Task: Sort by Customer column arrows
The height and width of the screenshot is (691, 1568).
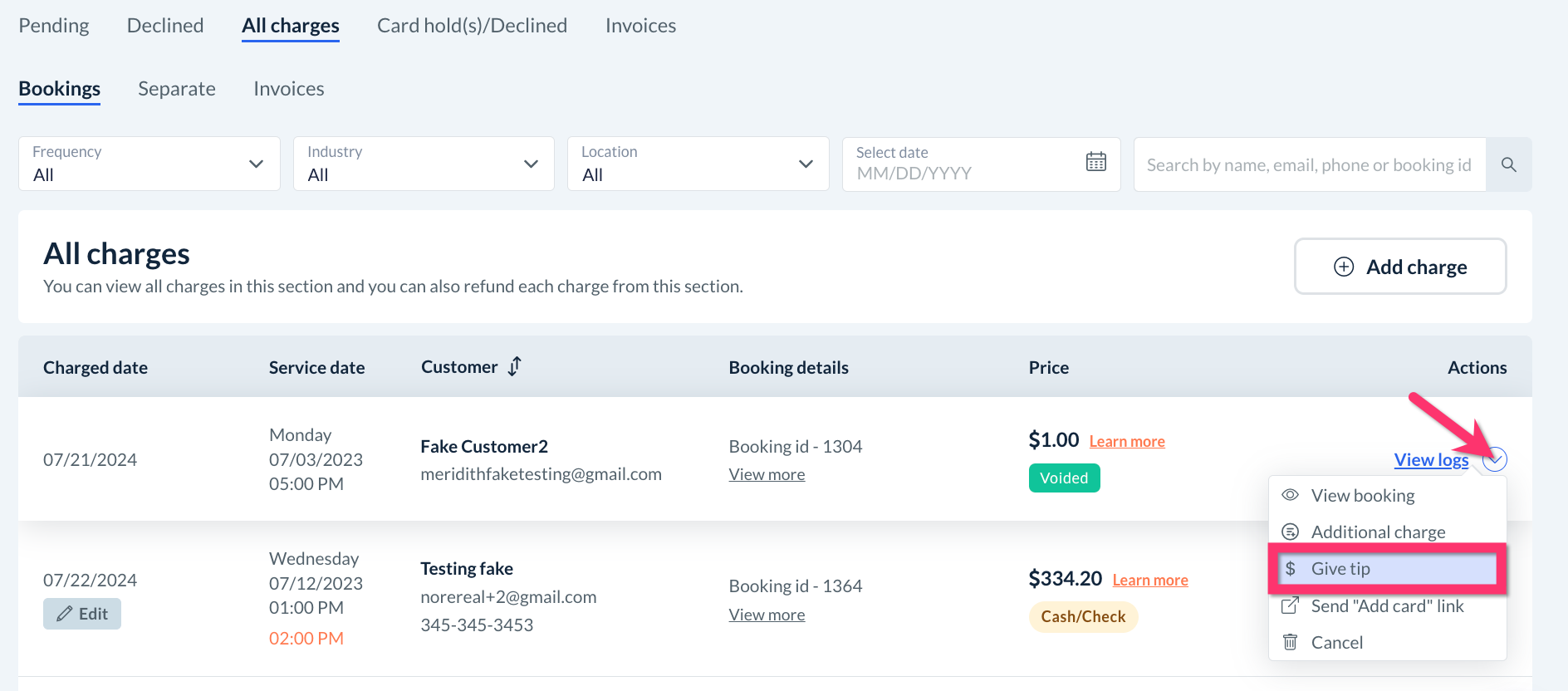Action: pyautogui.click(x=515, y=366)
